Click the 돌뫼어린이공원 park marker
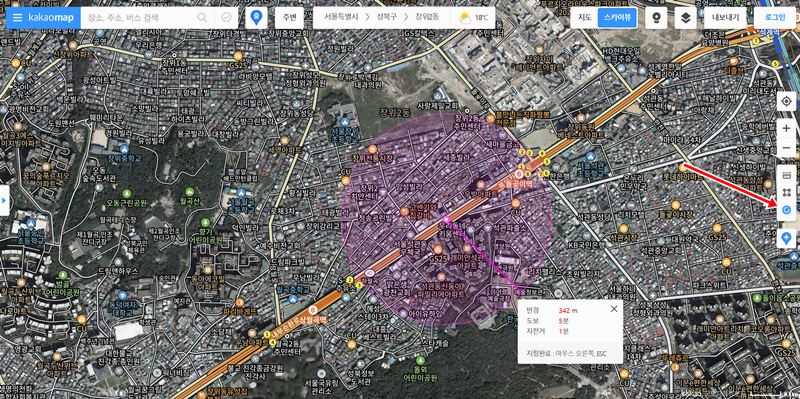The width and height of the screenshot is (800, 399). coord(419,361)
